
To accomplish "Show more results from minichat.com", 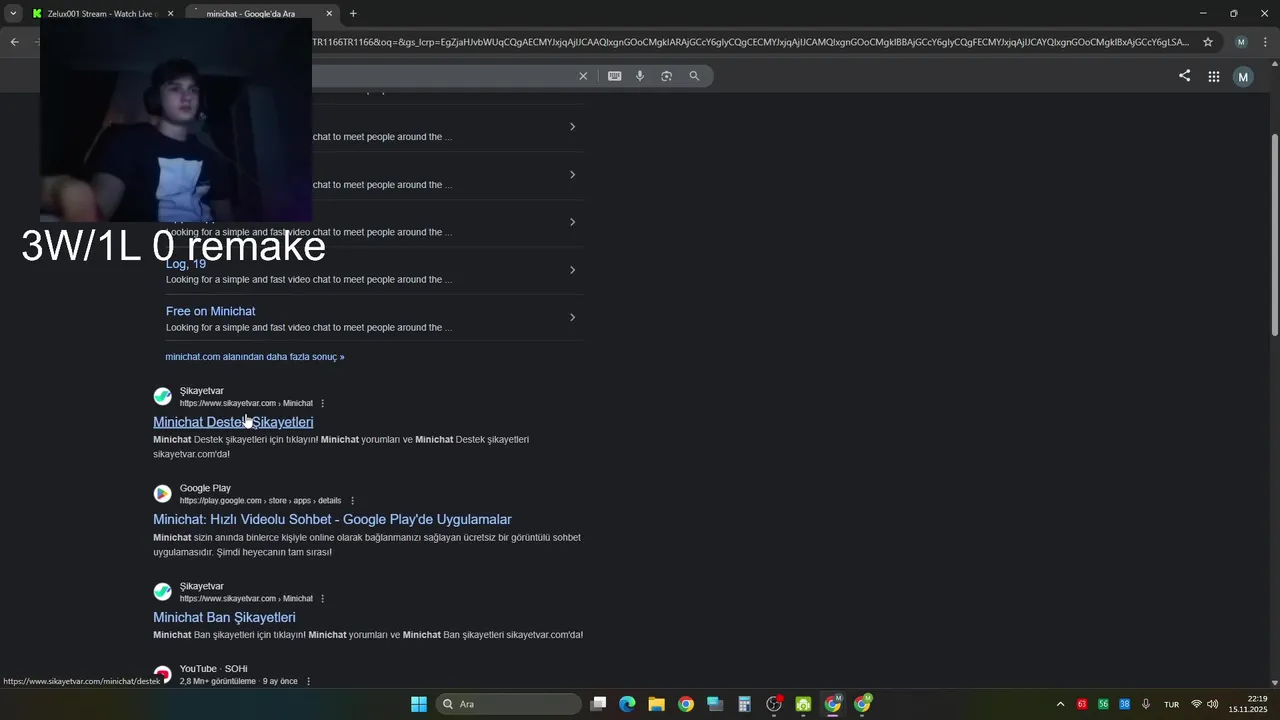I will [254, 357].
